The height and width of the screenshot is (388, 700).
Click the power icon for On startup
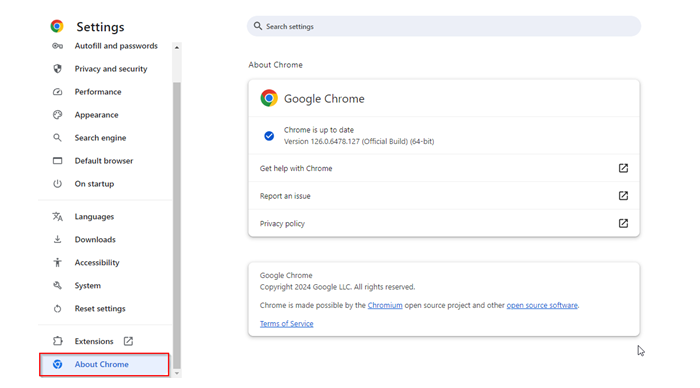click(58, 184)
